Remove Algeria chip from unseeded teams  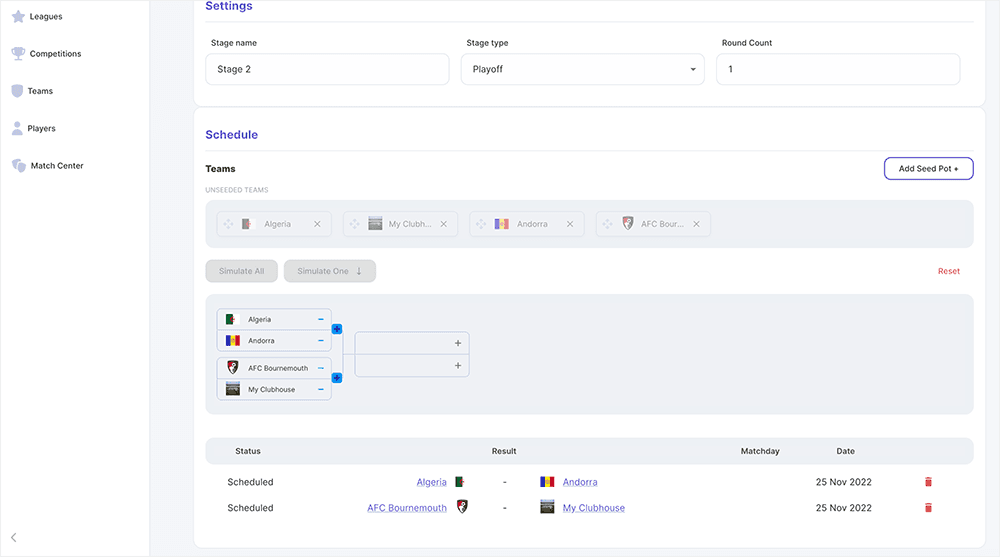pyautogui.click(x=317, y=224)
